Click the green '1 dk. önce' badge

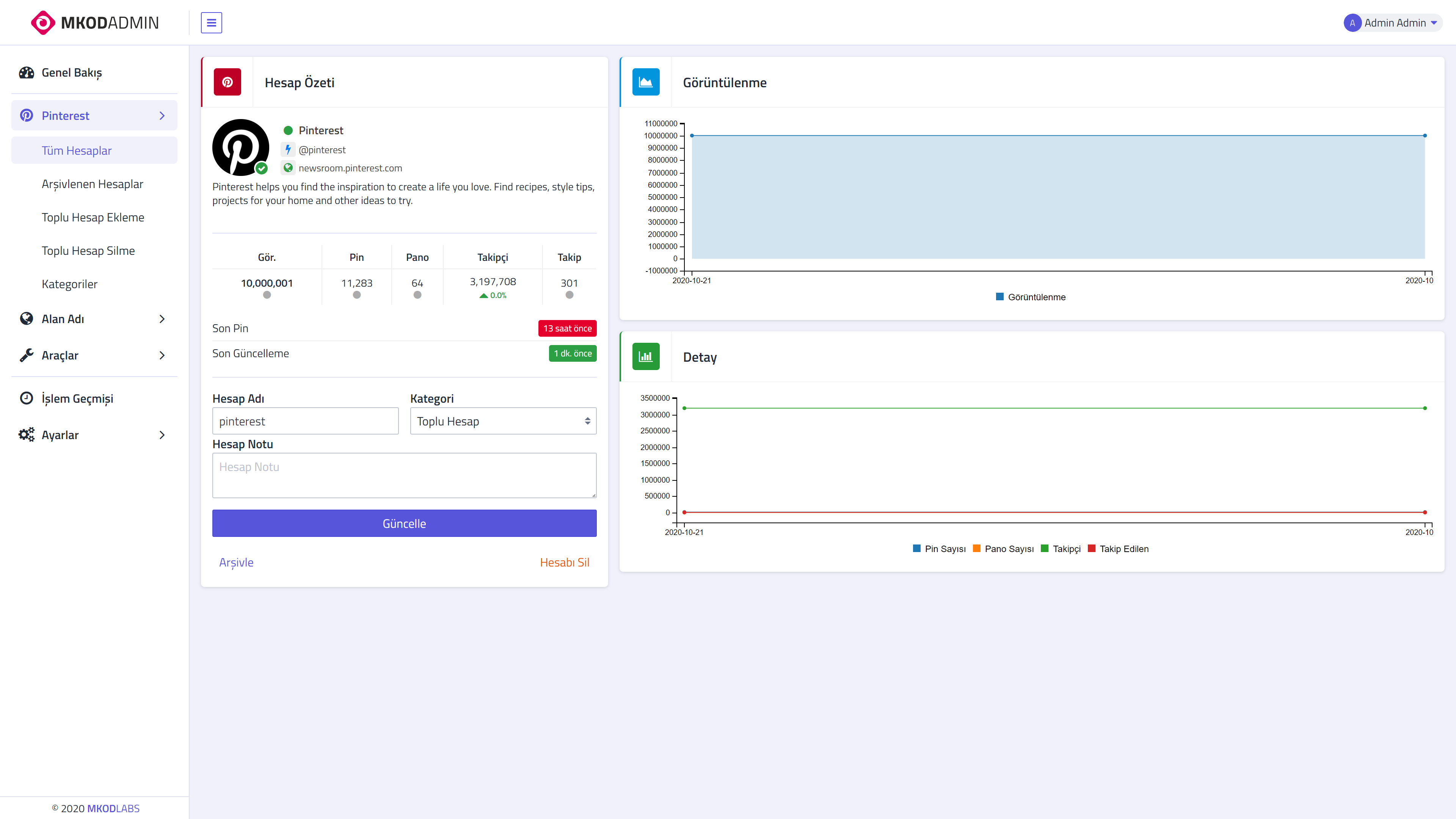pyautogui.click(x=573, y=353)
